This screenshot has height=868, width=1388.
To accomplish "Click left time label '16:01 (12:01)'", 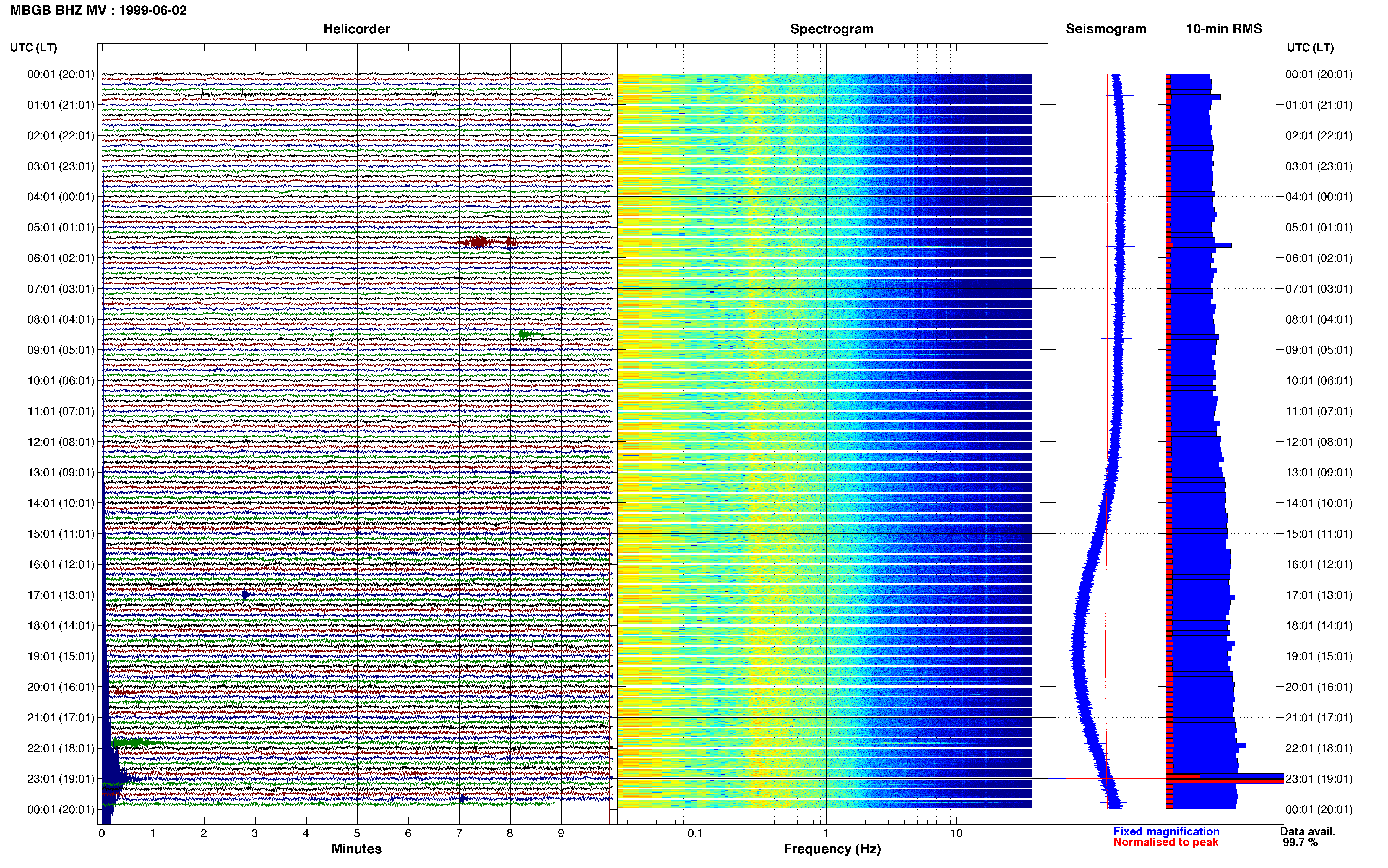I will (61, 564).
